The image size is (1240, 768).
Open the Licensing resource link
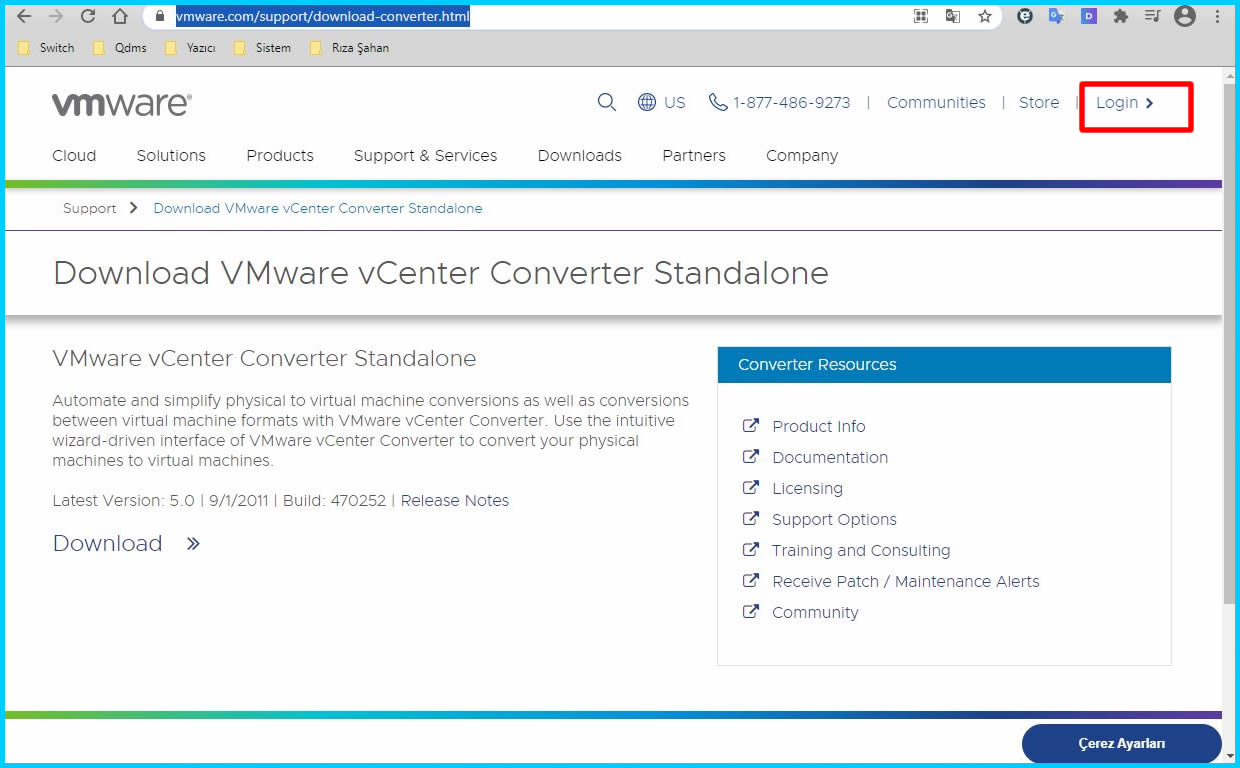point(807,488)
